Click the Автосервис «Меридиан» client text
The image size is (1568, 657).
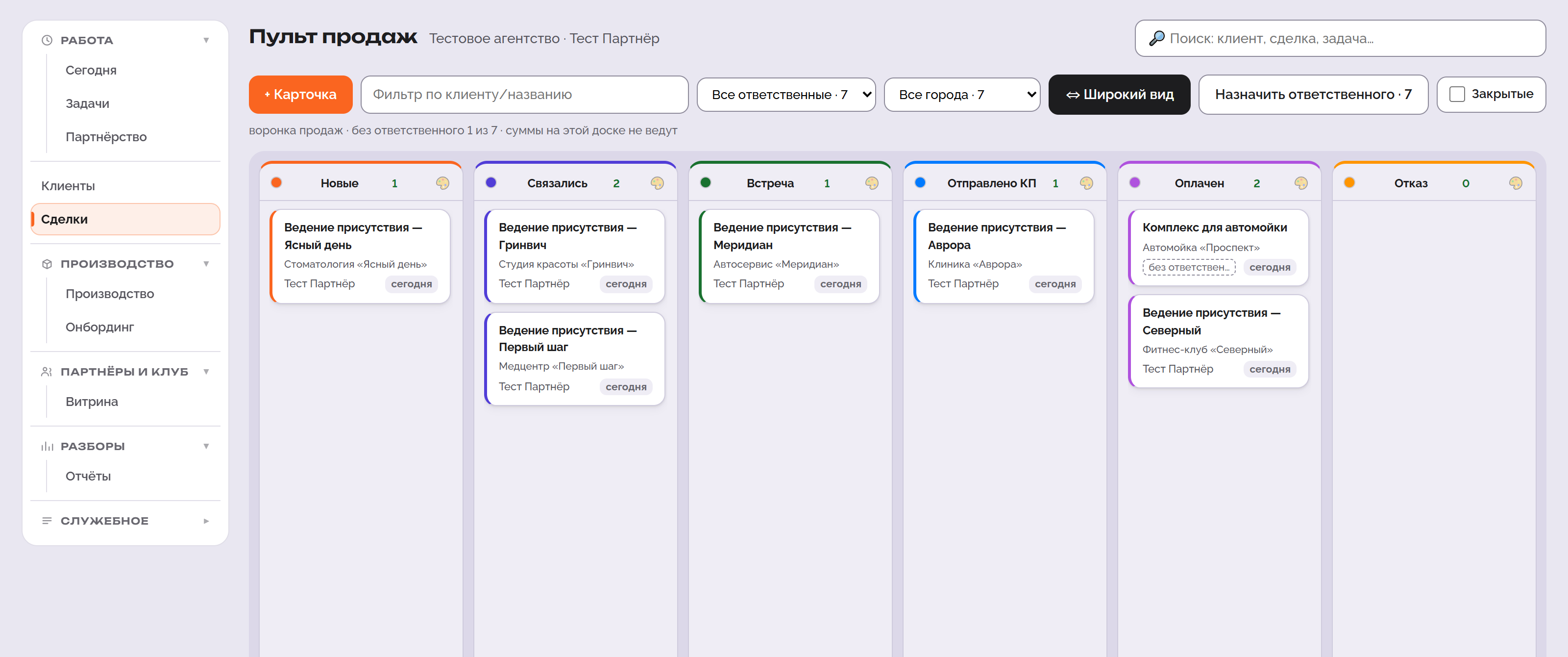click(776, 264)
